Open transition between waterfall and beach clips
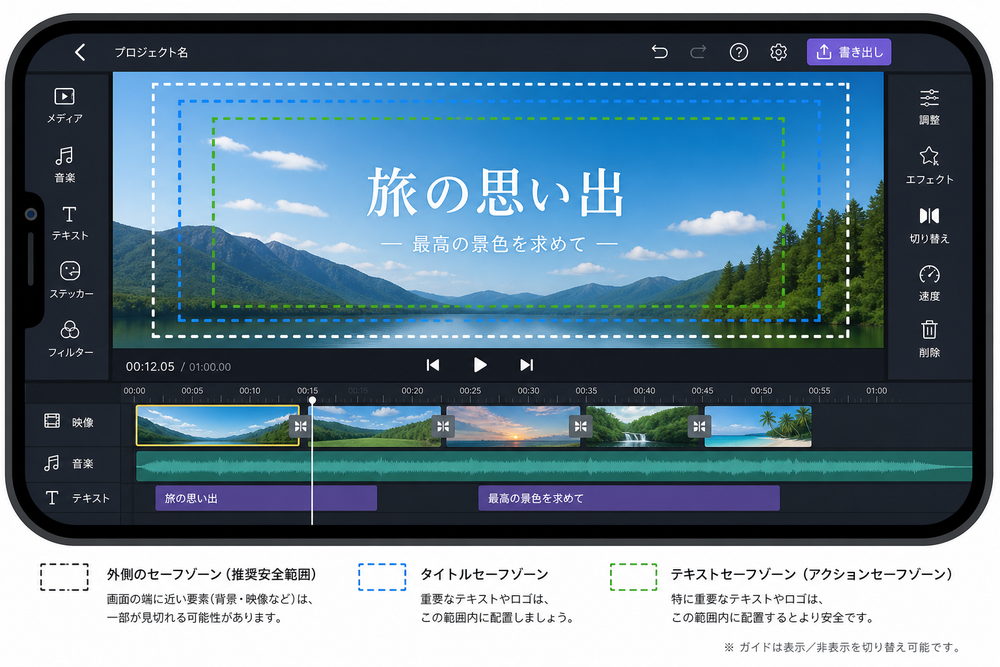1000x667 pixels. pyautogui.click(x=699, y=426)
